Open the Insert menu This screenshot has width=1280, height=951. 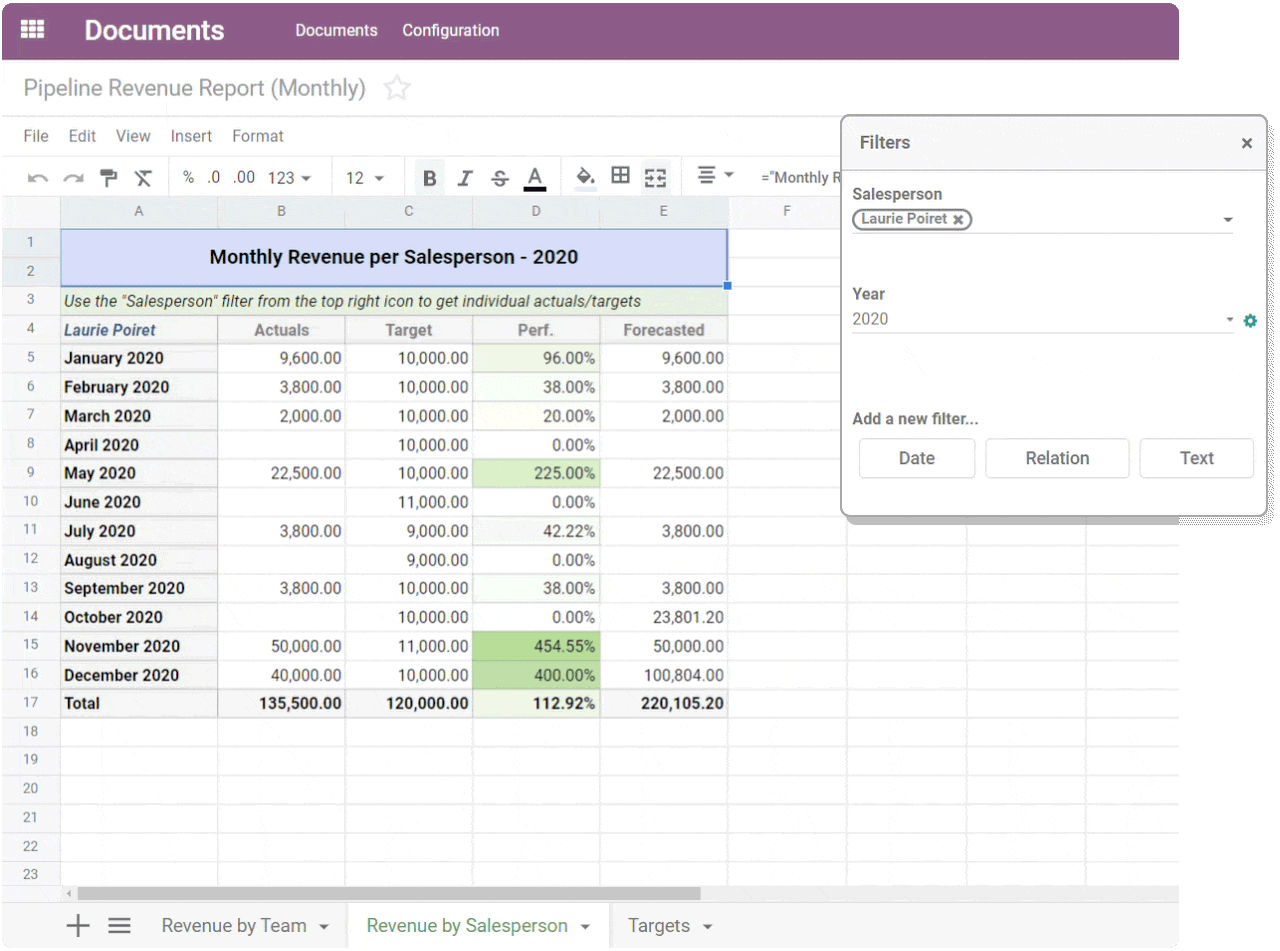click(191, 136)
